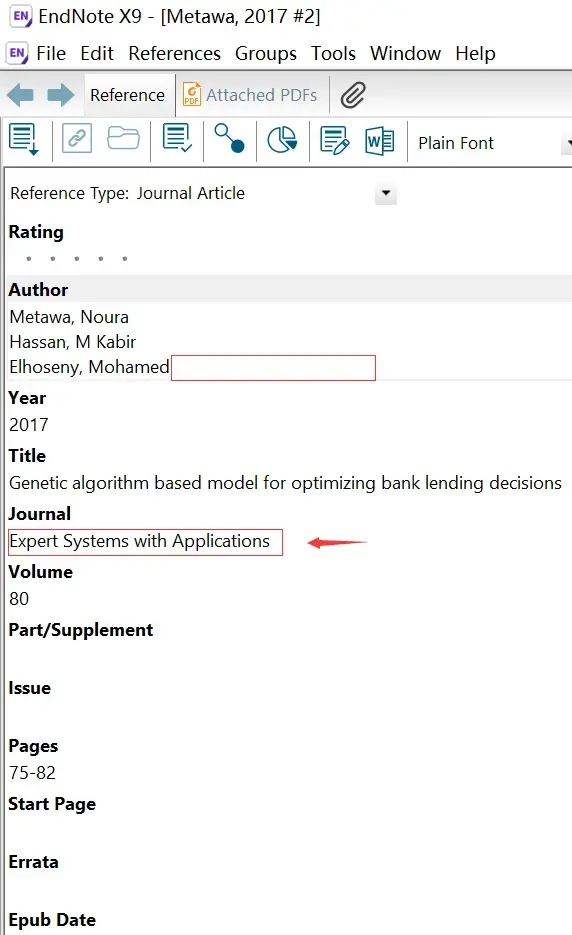Click the open link chain icon
Screen dimensions: 572x935
[x=77, y=139]
